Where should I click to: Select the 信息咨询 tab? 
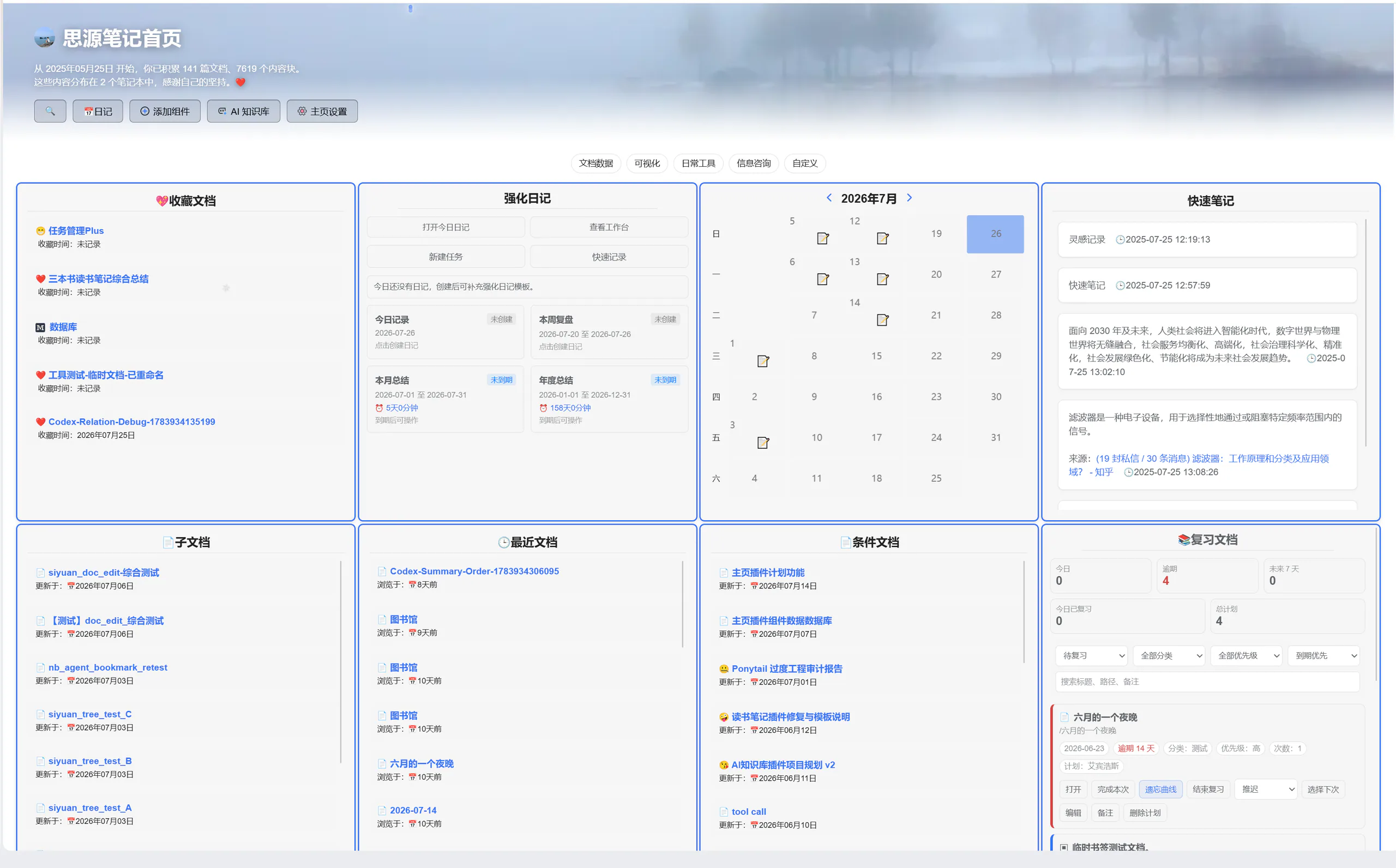[754, 164]
